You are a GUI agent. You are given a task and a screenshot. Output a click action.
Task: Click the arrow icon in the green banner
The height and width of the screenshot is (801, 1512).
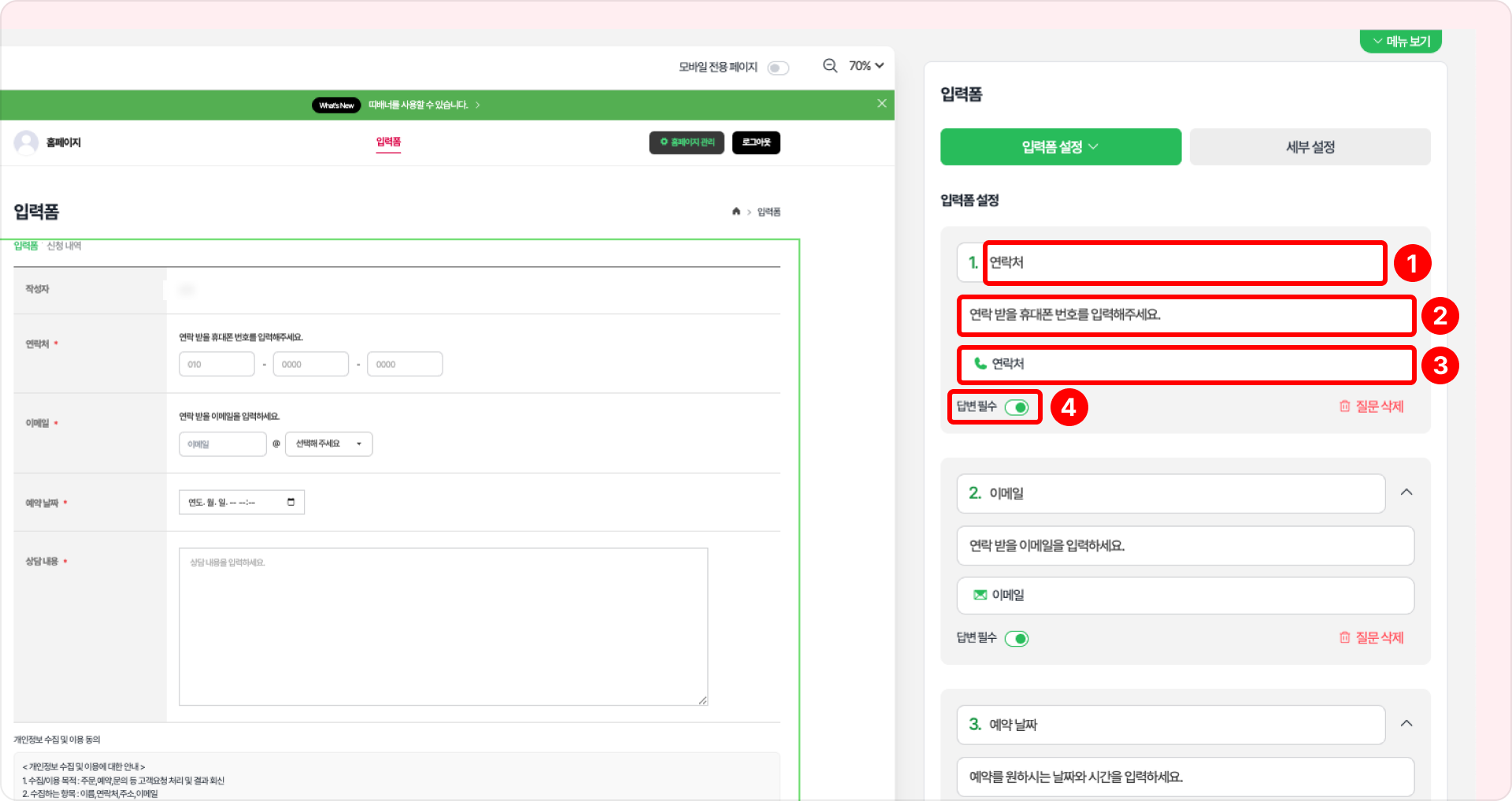477,105
